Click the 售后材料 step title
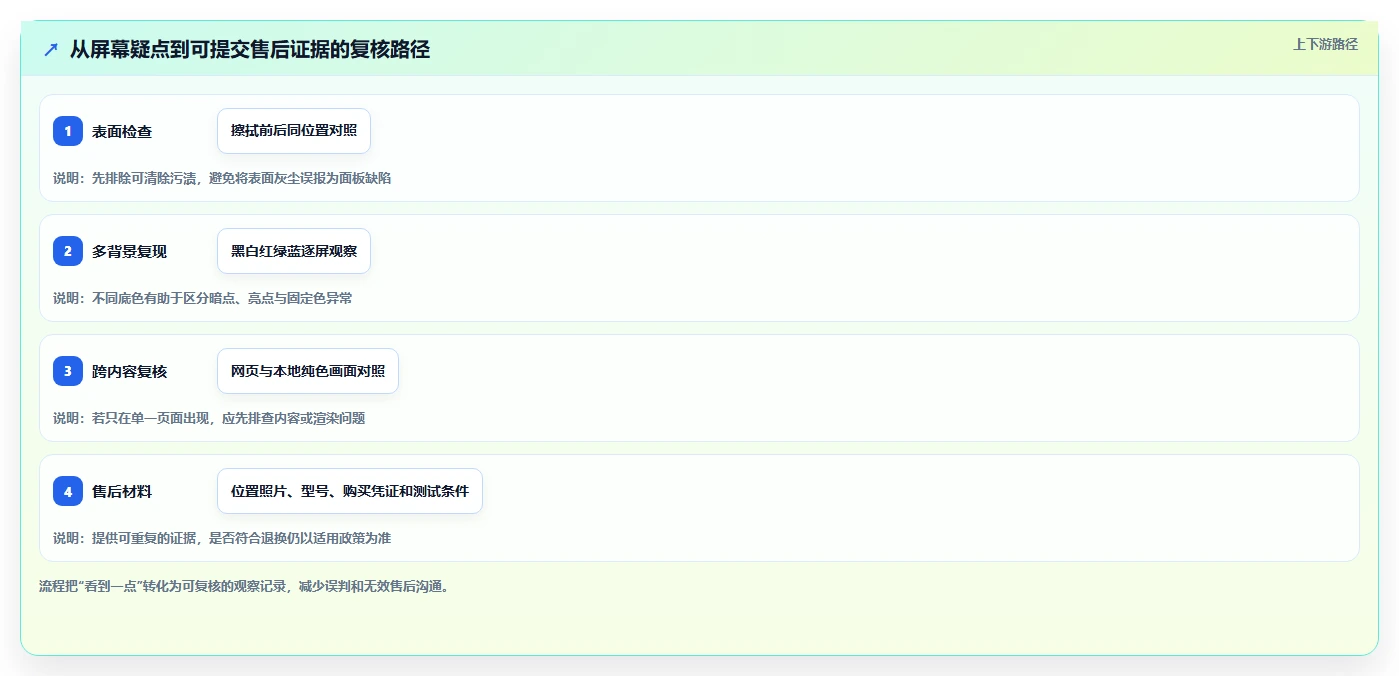Image resolution: width=1399 pixels, height=676 pixels. point(122,492)
